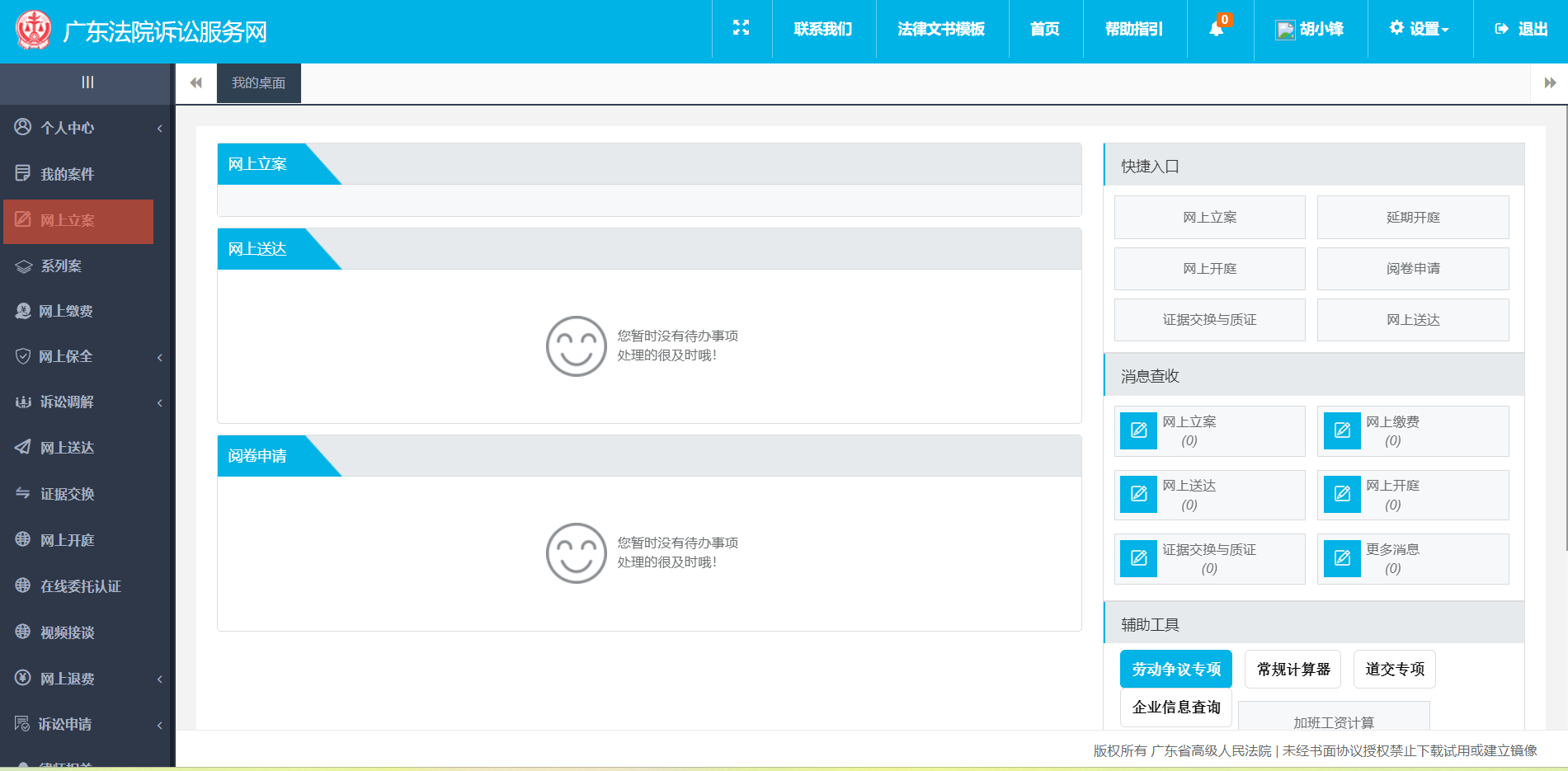Expand the 诉讼申请 submenu chevron
This screenshot has height=771, width=1568.
(159, 725)
